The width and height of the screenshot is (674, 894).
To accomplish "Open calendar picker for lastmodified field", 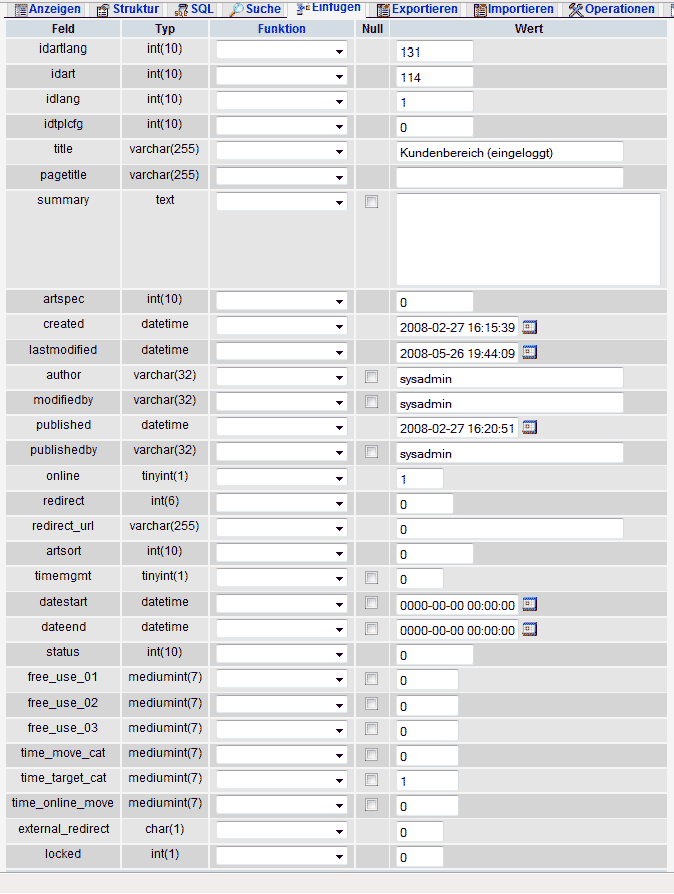I will click(x=530, y=352).
